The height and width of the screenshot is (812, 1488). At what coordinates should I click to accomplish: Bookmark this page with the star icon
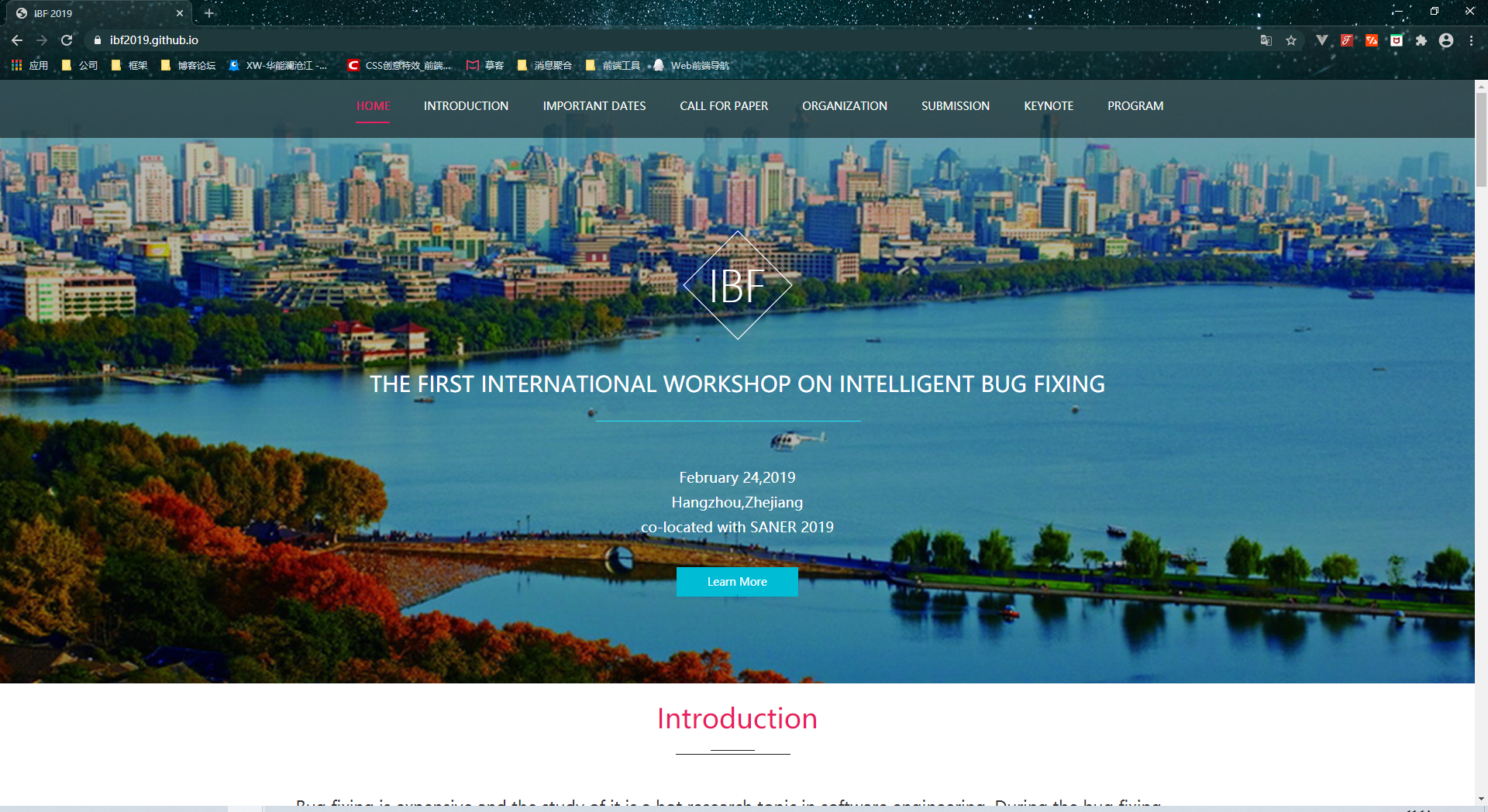(x=1291, y=40)
